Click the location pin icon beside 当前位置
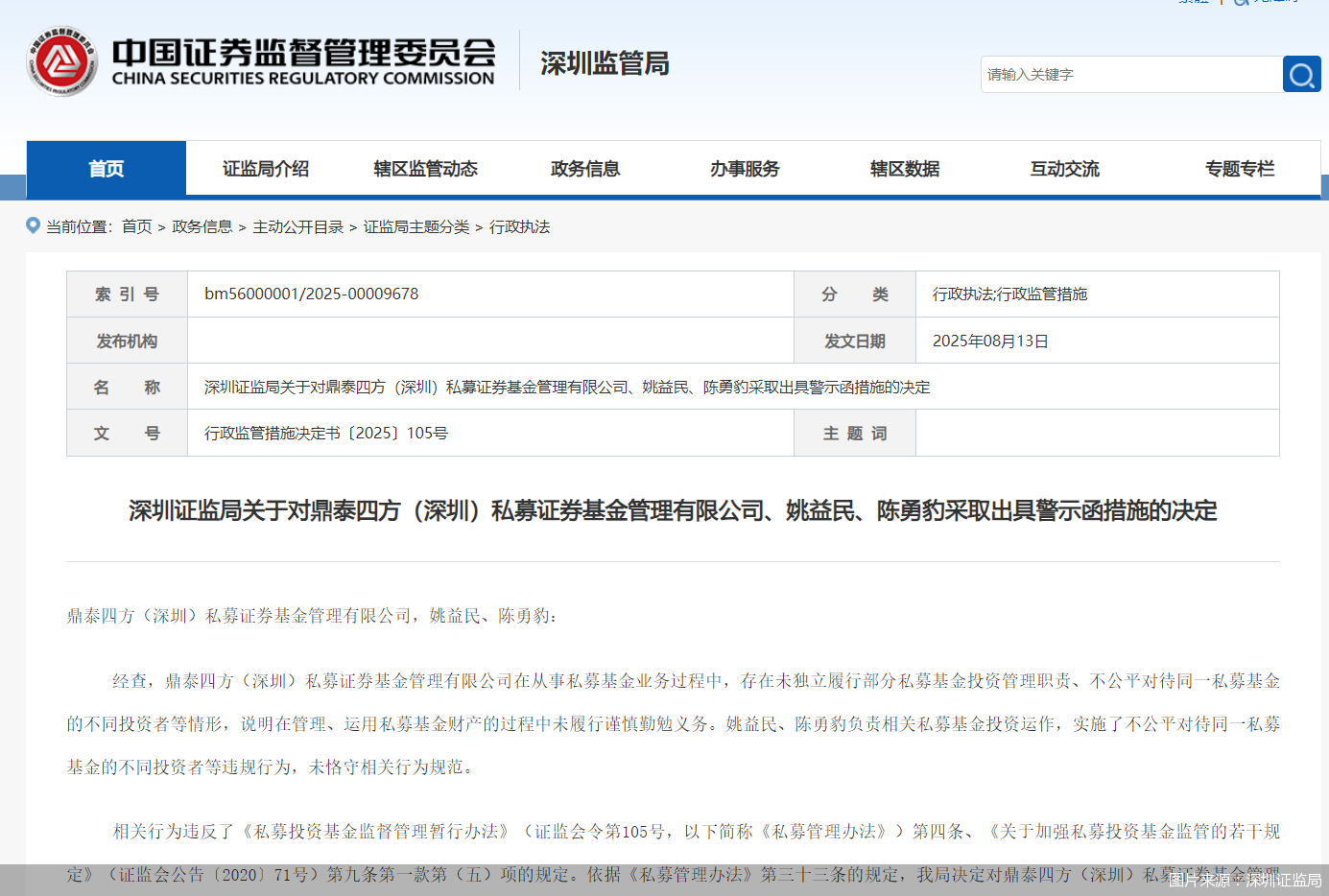1329x896 pixels. click(x=35, y=226)
